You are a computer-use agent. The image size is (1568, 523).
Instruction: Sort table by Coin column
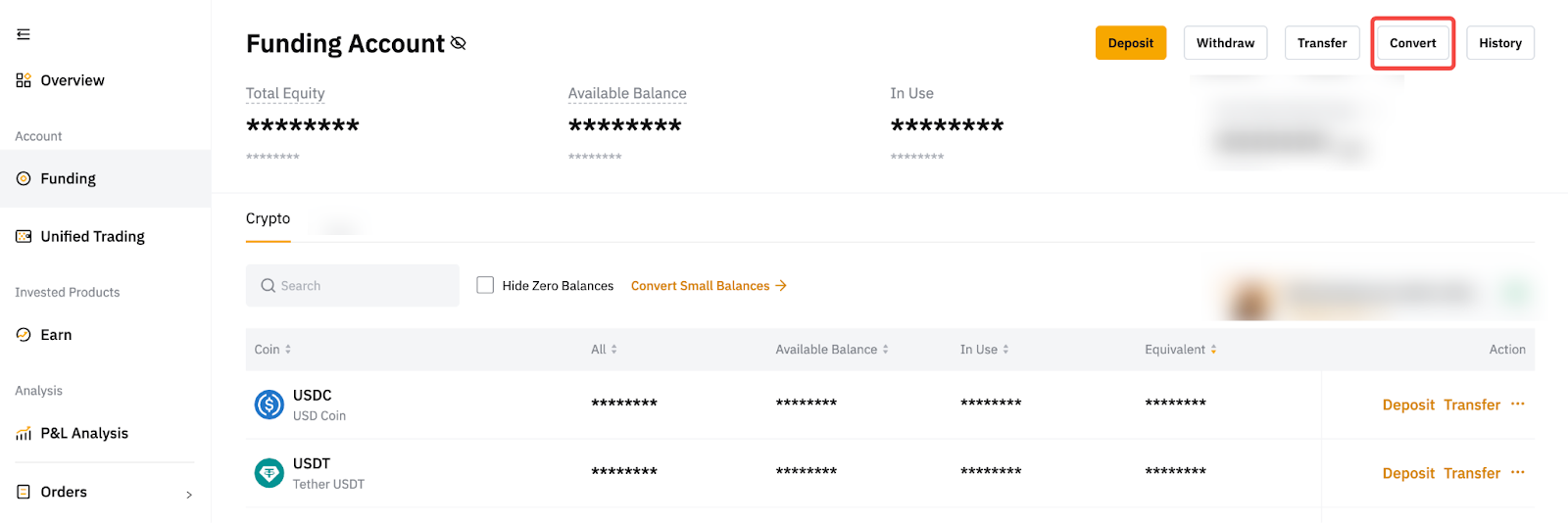[272, 350]
